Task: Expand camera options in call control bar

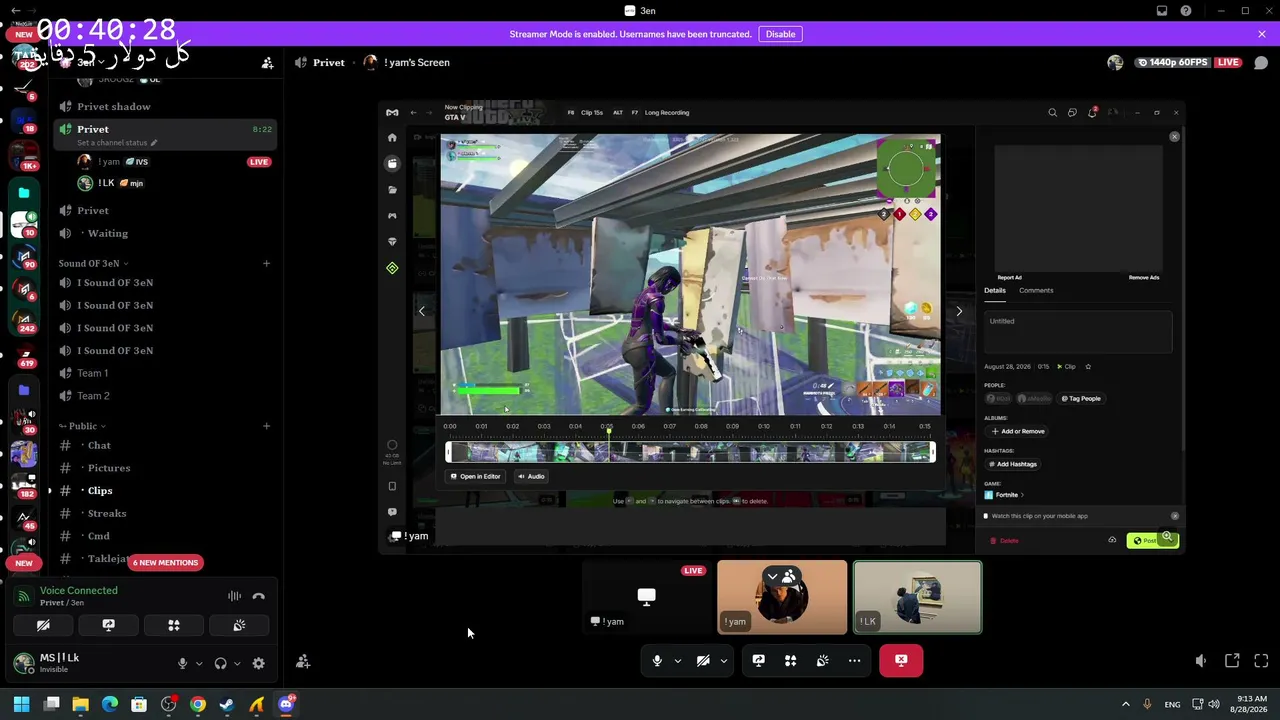Action: (x=724, y=660)
